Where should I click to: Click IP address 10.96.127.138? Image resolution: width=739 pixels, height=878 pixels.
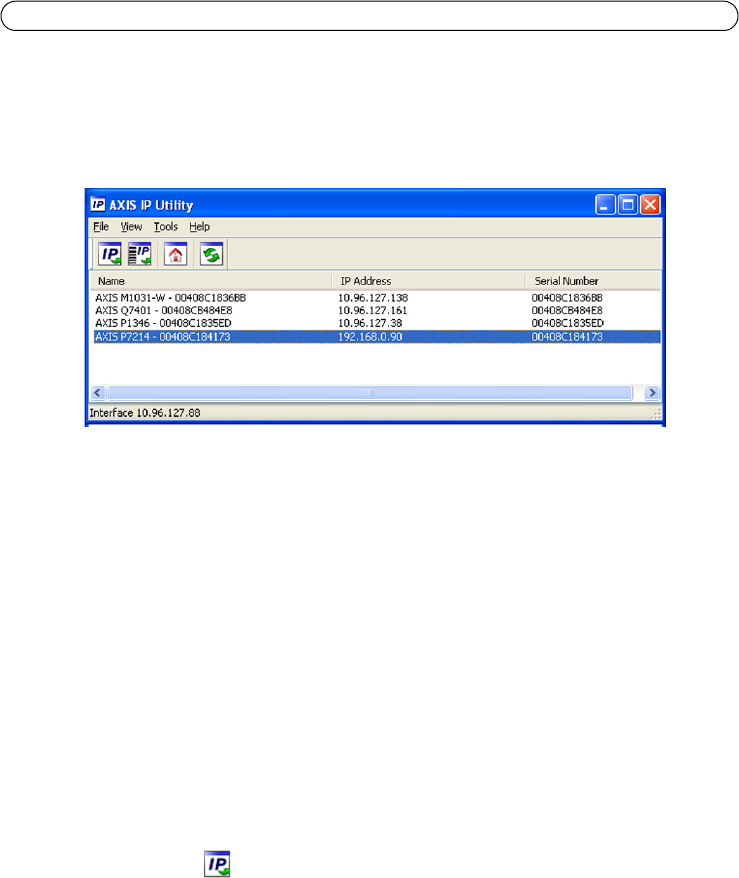[x=373, y=298]
